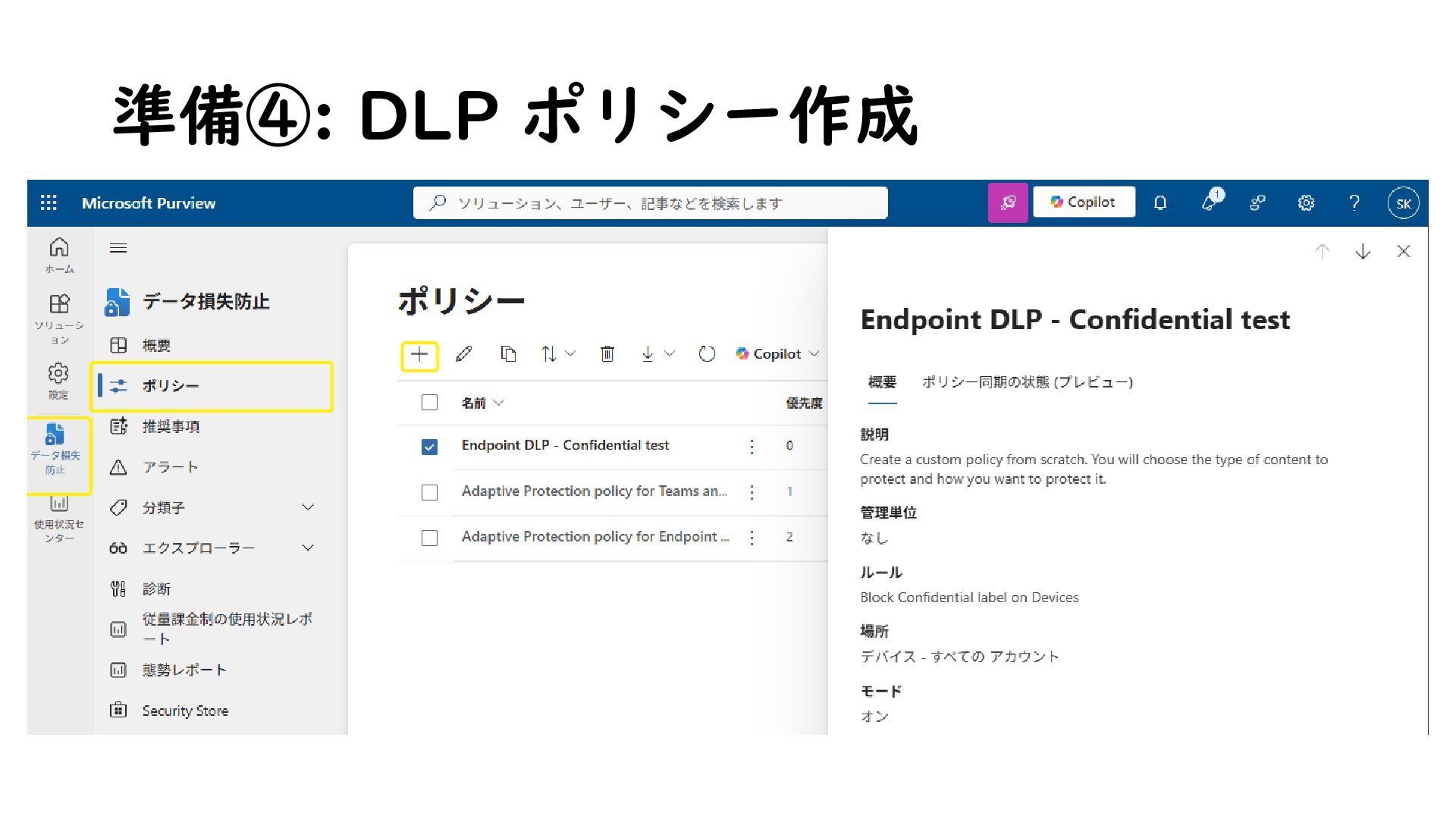
Task: Click the plus icon to create policy
Action: (x=419, y=354)
